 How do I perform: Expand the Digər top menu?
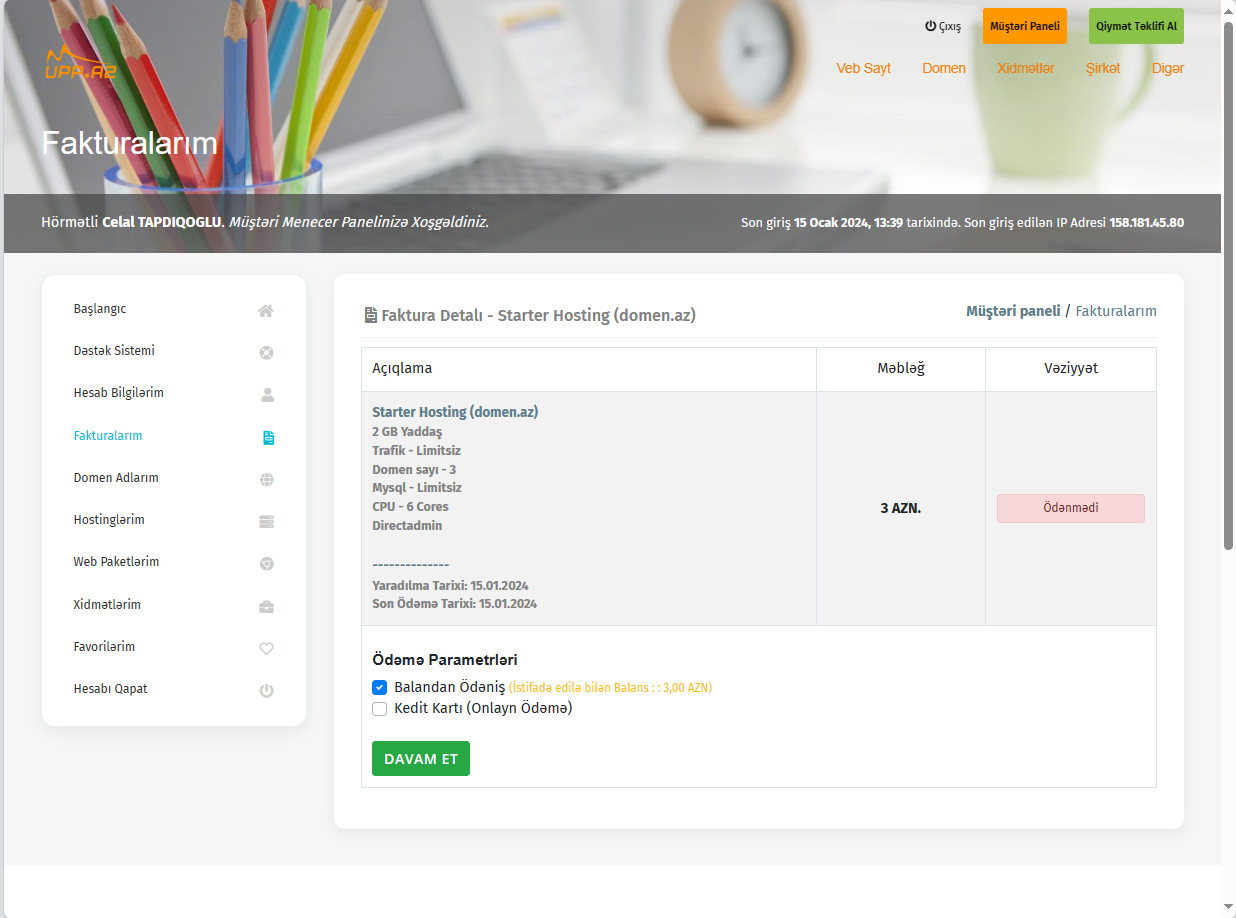point(1167,69)
